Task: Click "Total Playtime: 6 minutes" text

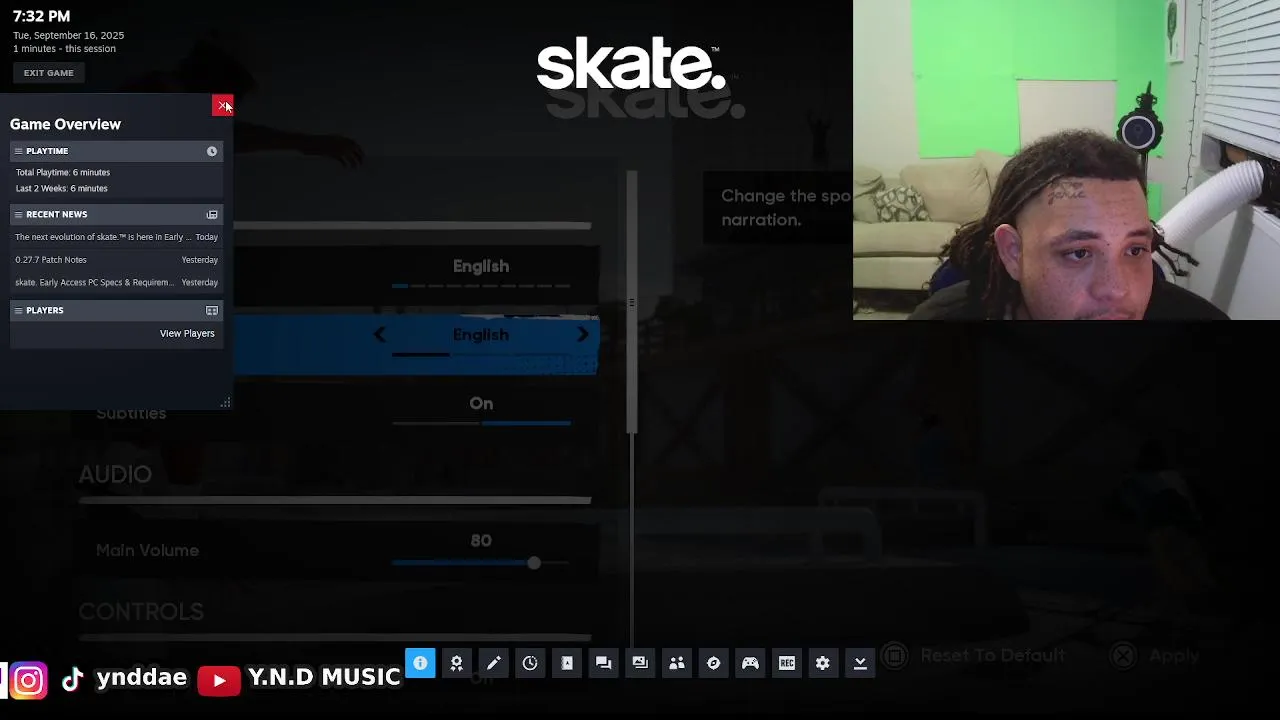Action: (63, 172)
